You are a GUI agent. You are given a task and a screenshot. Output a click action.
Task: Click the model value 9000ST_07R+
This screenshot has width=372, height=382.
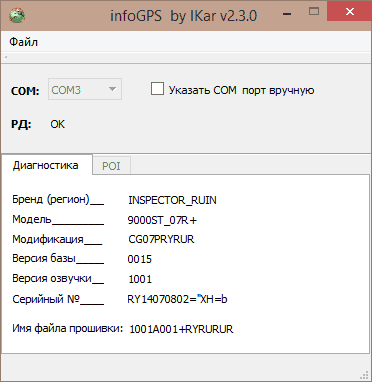(162, 220)
